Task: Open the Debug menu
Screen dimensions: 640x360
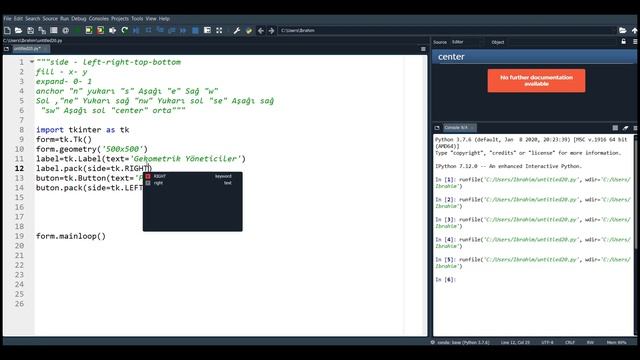Action: click(x=79, y=19)
